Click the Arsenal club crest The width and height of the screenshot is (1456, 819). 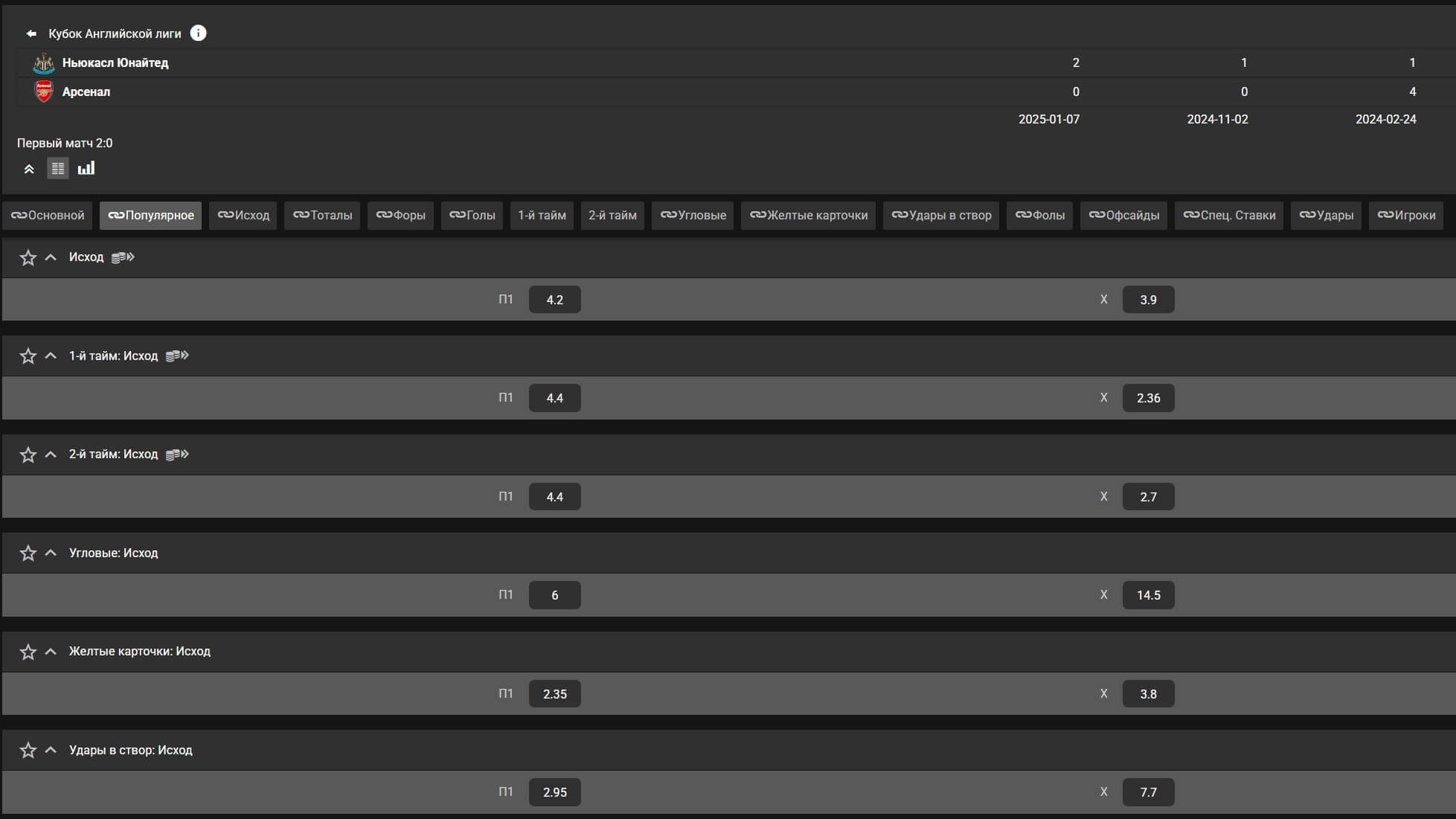[44, 91]
